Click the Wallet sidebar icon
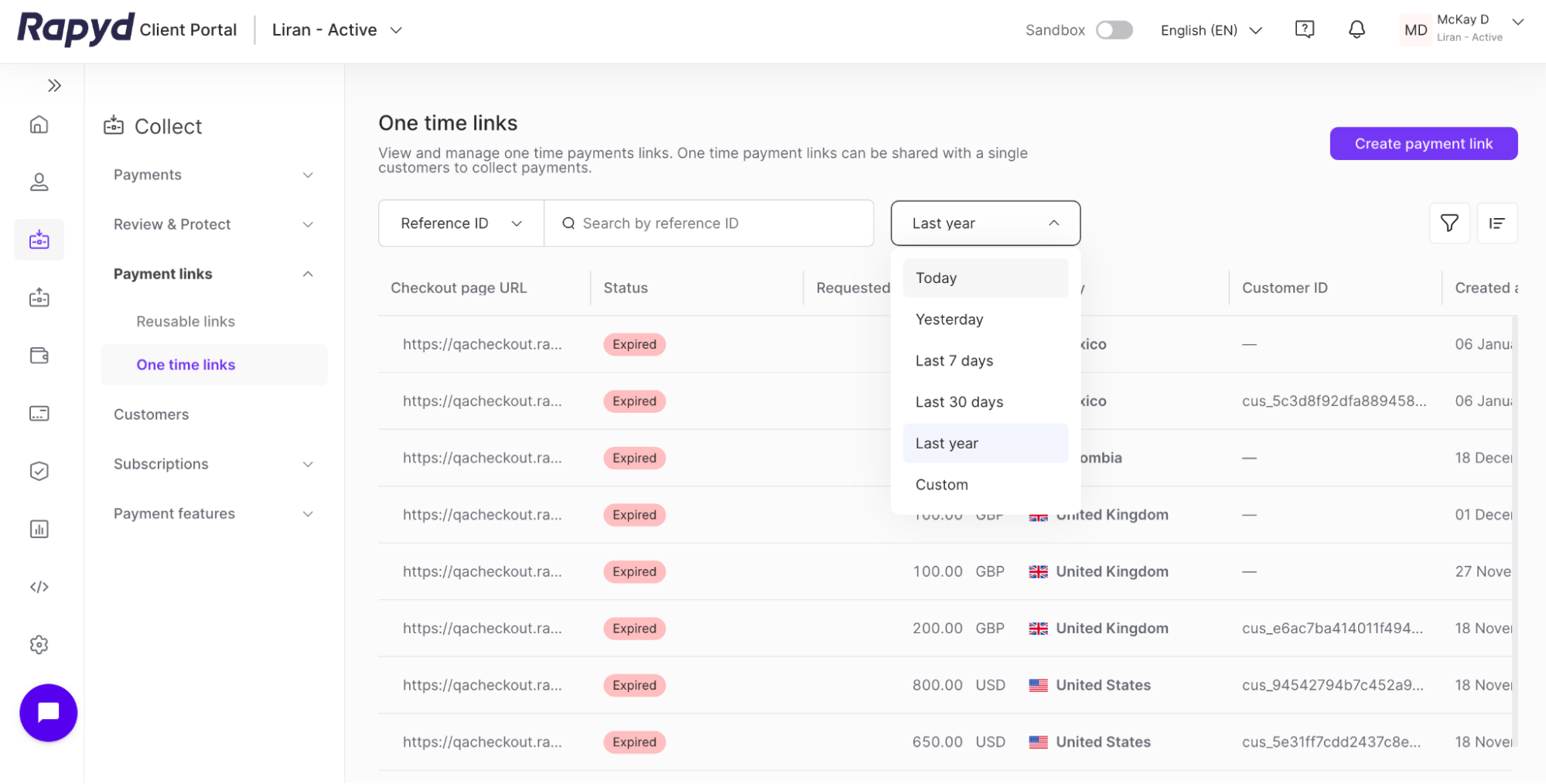This screenshot has width=1546, height=784. tap(39, 355)
